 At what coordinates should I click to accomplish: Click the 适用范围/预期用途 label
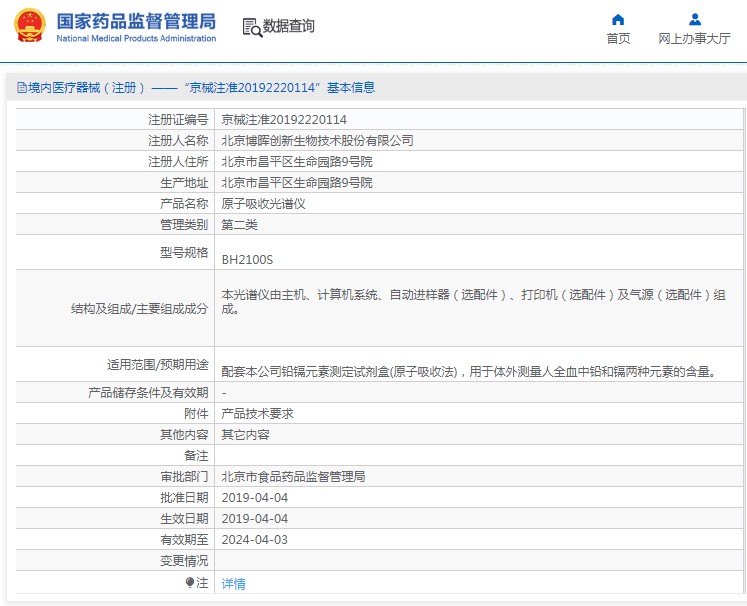[x=158, y=364]
